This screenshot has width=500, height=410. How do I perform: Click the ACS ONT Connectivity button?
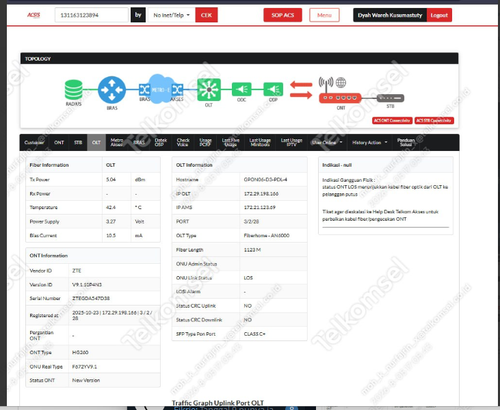(x=392, y=120)
